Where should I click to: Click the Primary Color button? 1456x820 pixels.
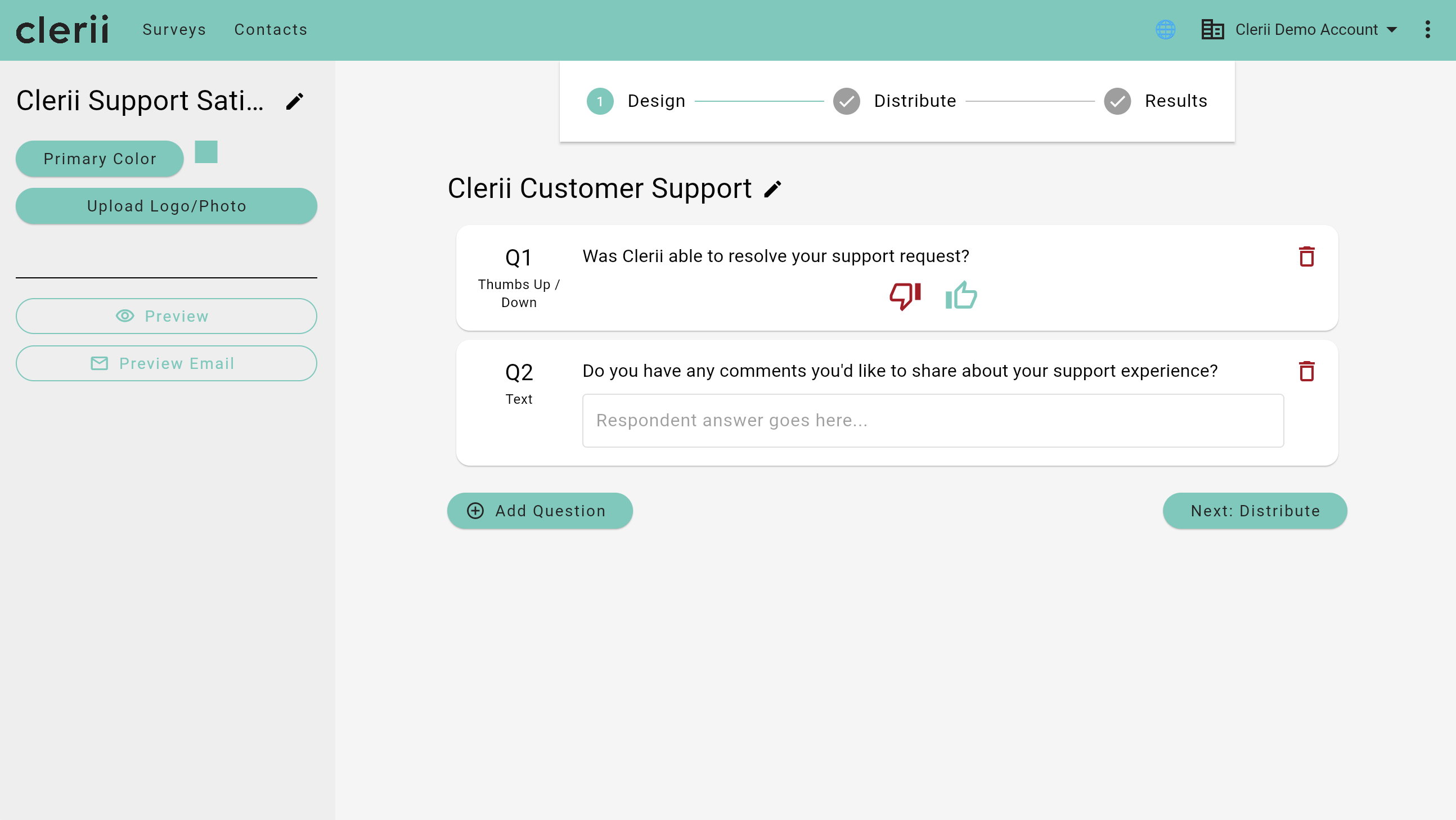[x=100, y=159]
